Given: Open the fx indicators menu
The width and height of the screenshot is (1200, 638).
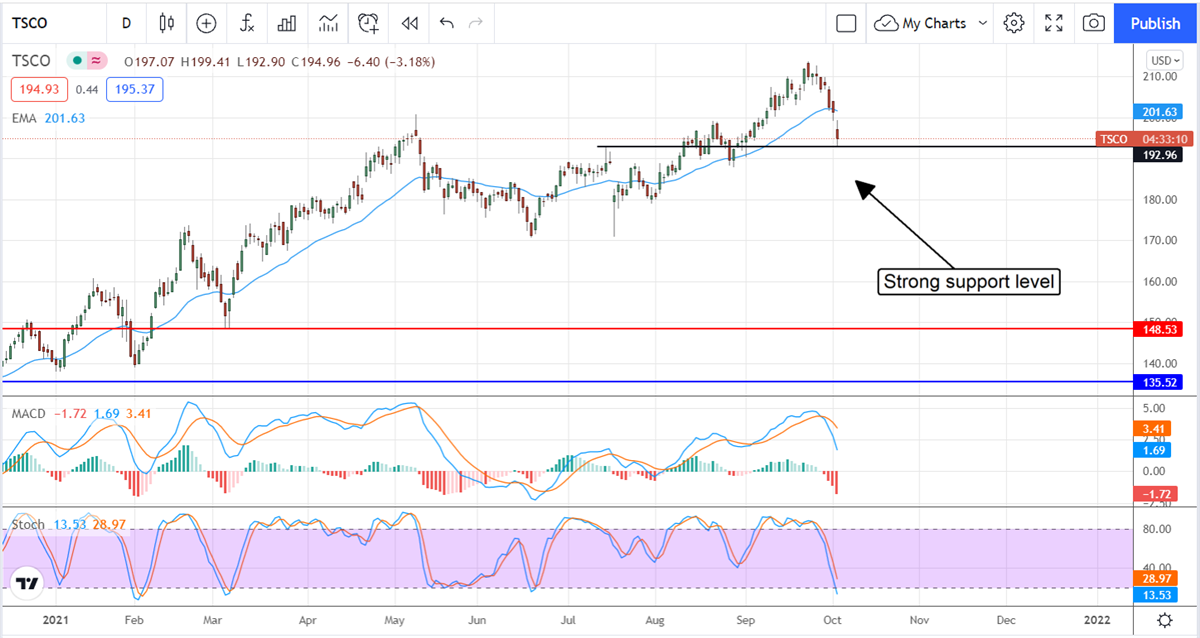Looking at the screenshot, I should (x=247, y=22).
